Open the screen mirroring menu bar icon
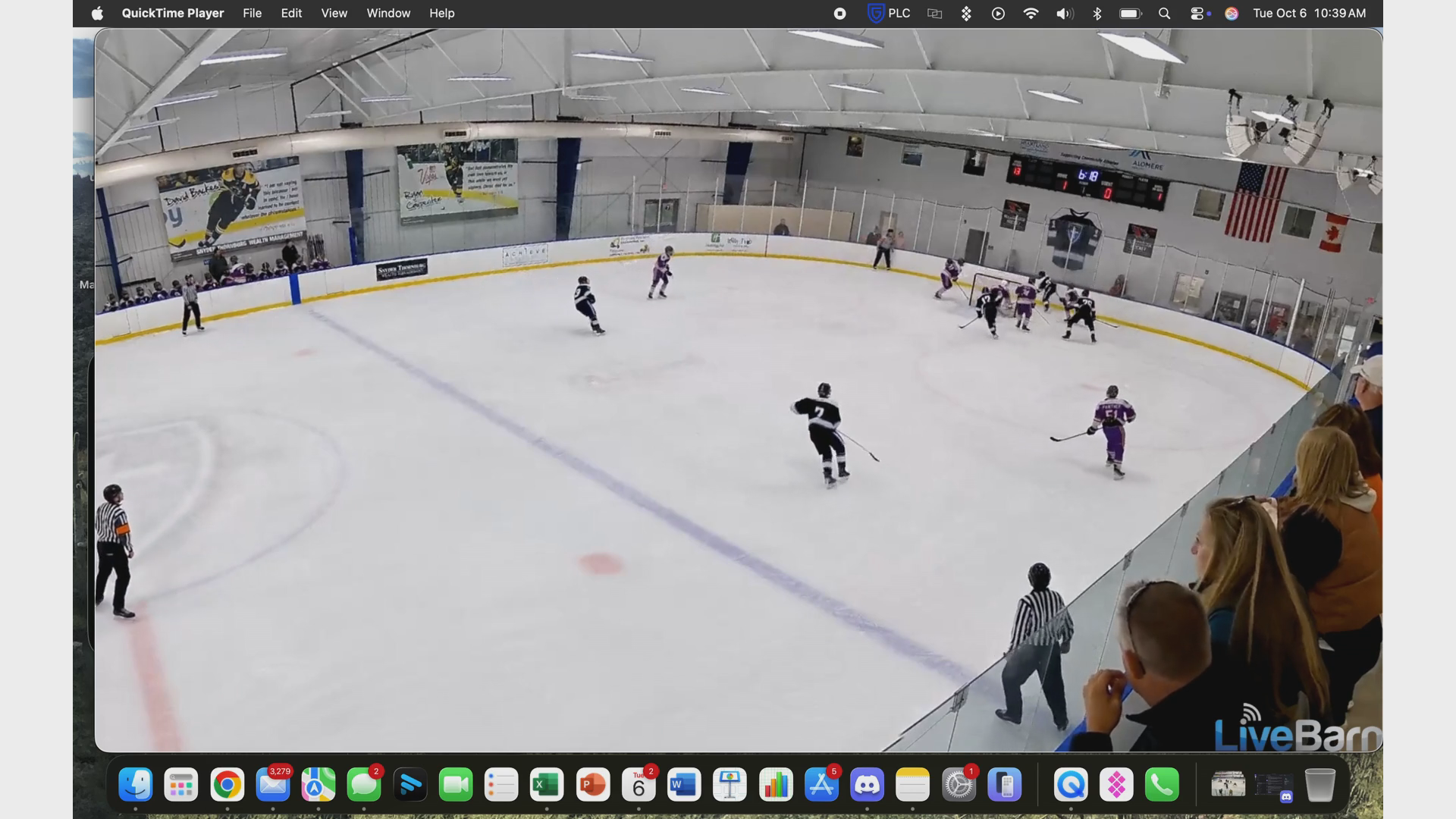The height and width of the screenshot is (819, 1456). pyautogui.click(x=934, y=13)
